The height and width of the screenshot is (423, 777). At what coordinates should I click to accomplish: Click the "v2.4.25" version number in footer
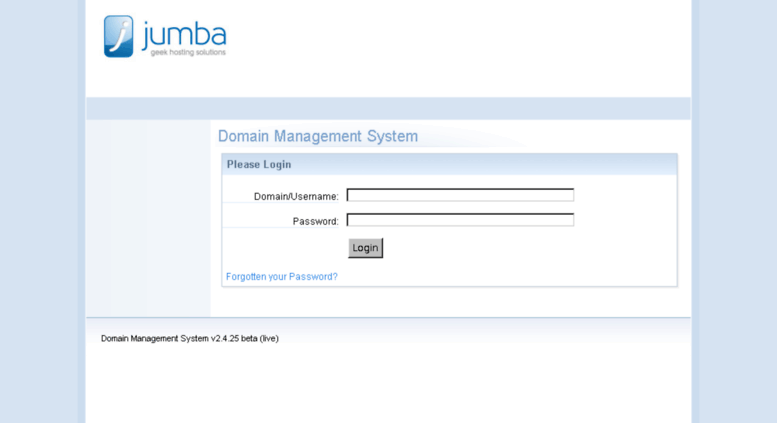[224, 339]
